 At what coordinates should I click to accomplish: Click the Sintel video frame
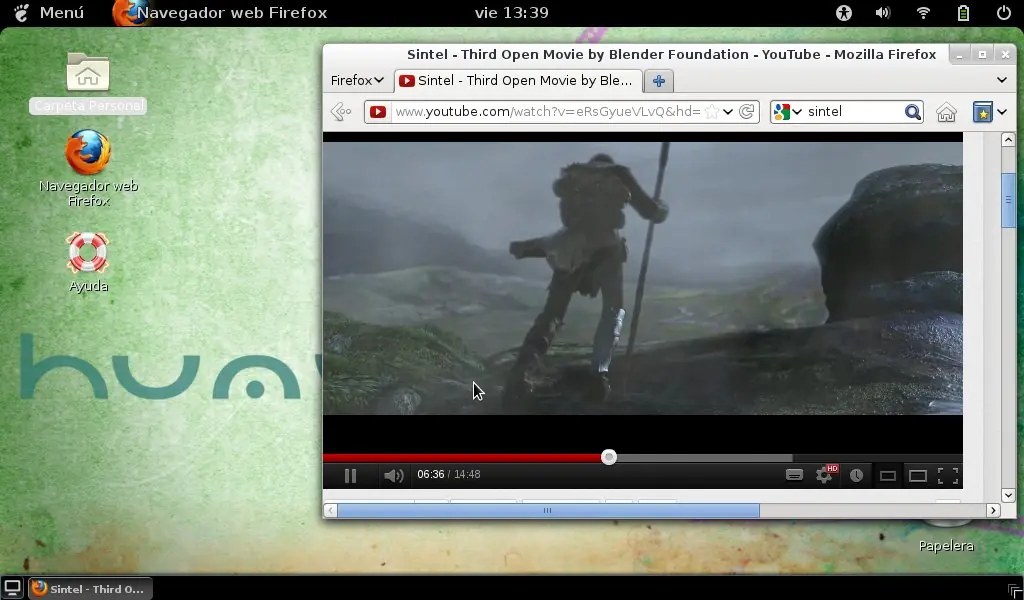[643, 278]
